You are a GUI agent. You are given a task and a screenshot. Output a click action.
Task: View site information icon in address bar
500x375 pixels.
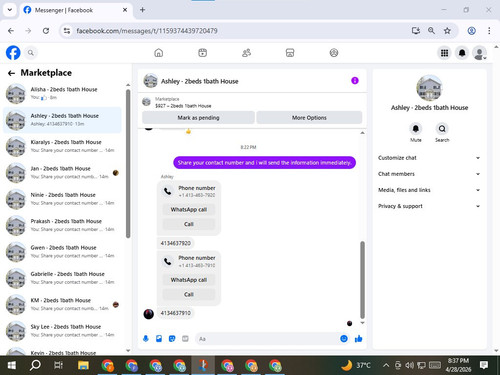click(x=67, y=31)
